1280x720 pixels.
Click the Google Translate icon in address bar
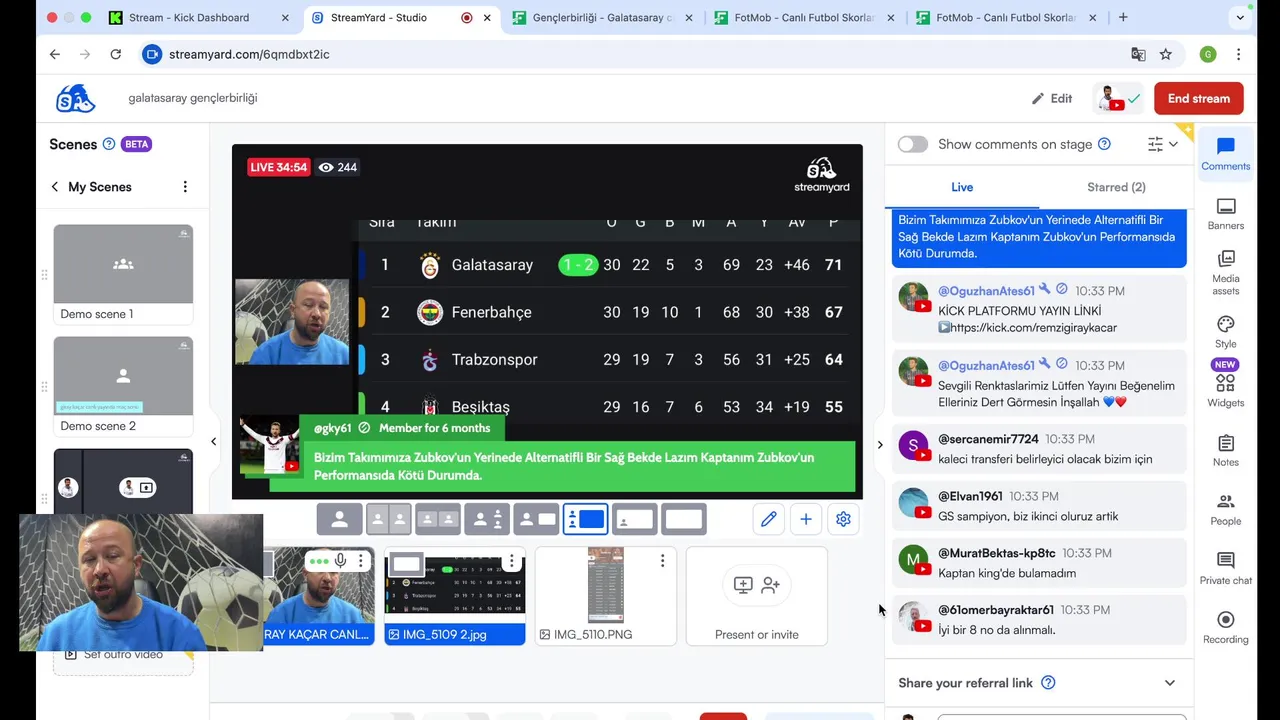click(1138, 54)
